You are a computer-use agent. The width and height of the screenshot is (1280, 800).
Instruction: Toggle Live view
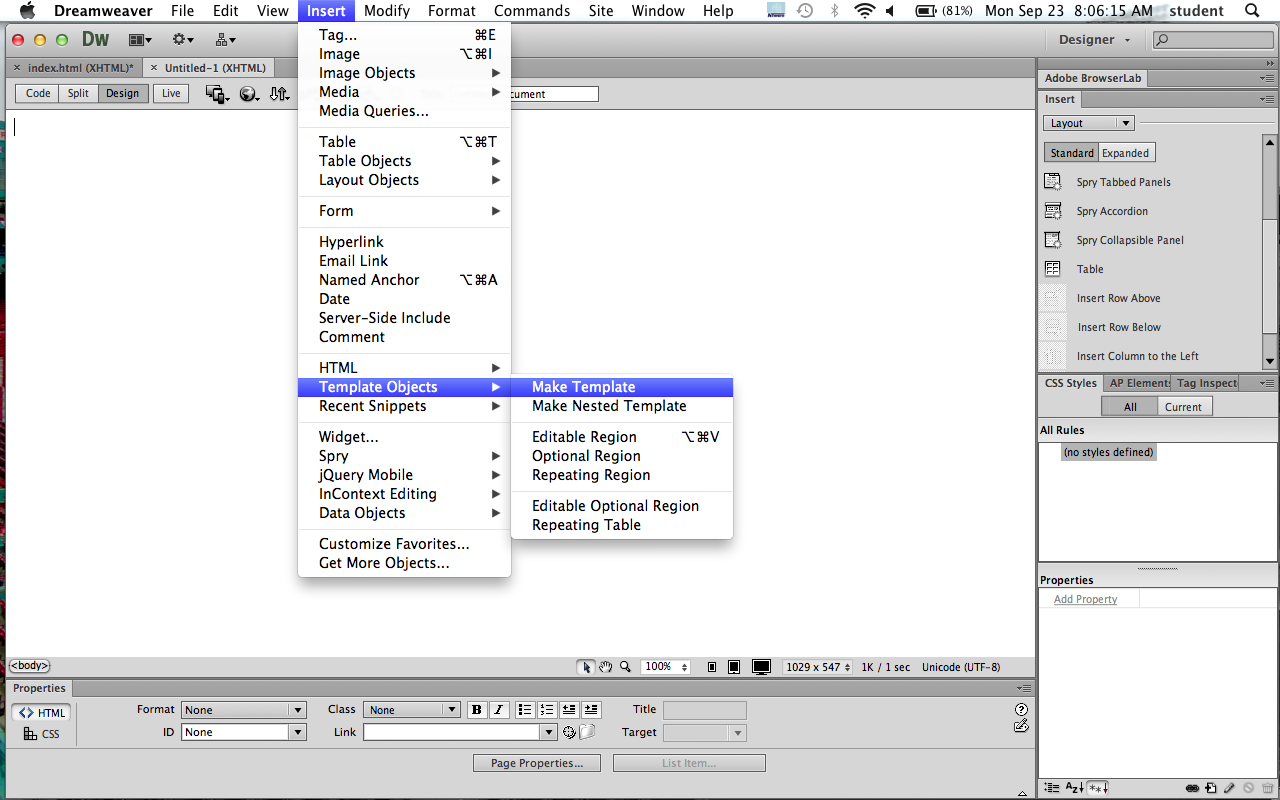171,93
